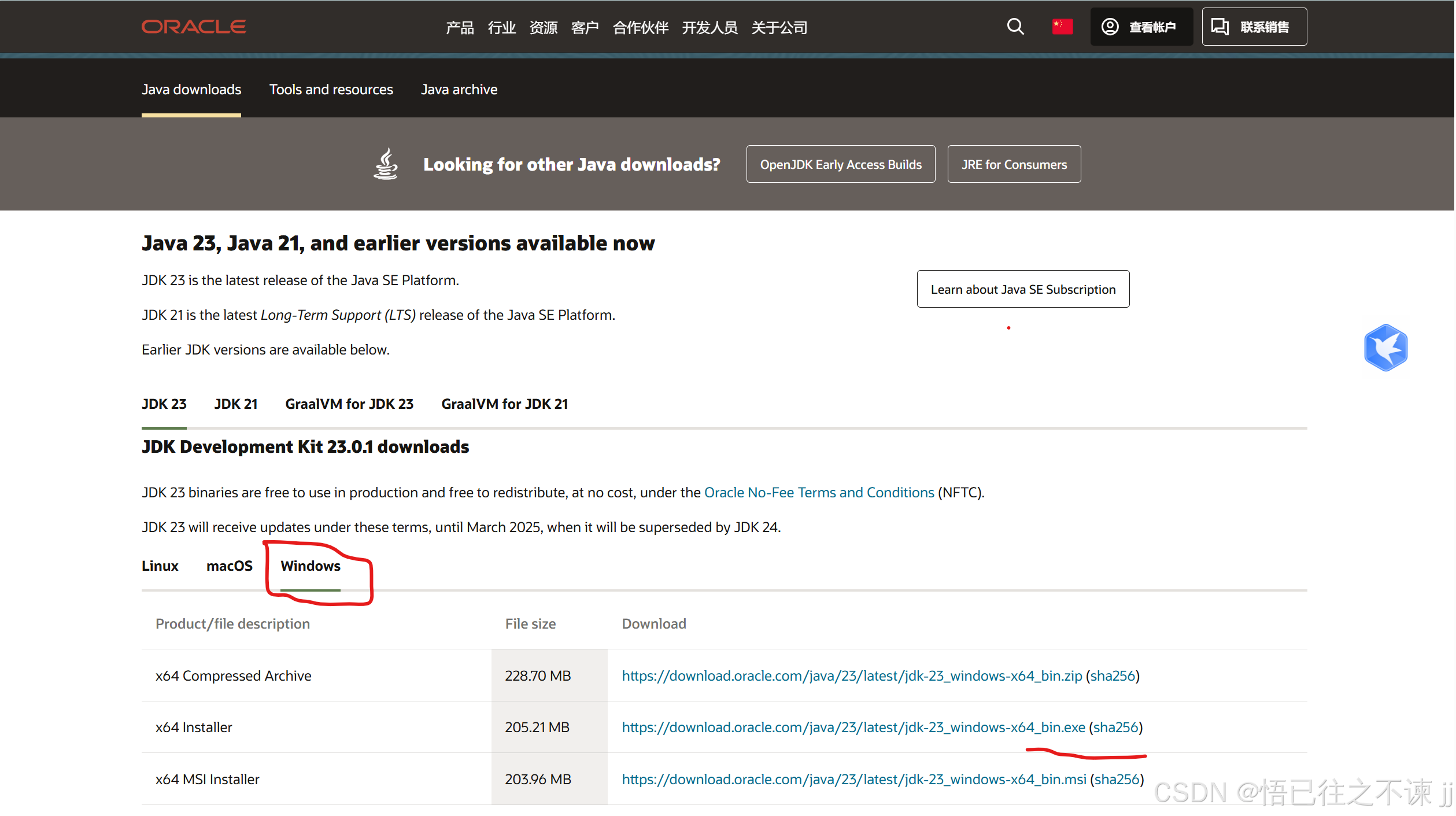Open Oracle No-Fee Terms and Conditions link
Viewport: 1456px width, 816px height.
point(818,493)
